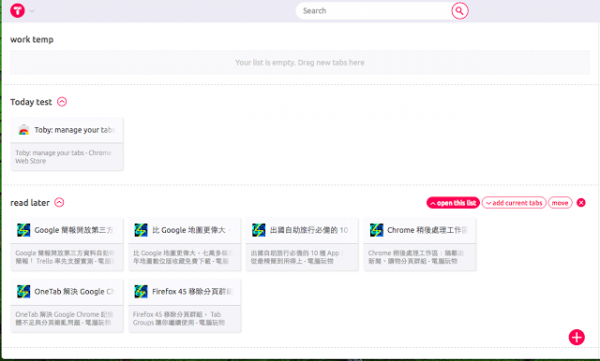
Task: Click description under '比 Google 地圖更偉大' card
Action: (182, 257)
